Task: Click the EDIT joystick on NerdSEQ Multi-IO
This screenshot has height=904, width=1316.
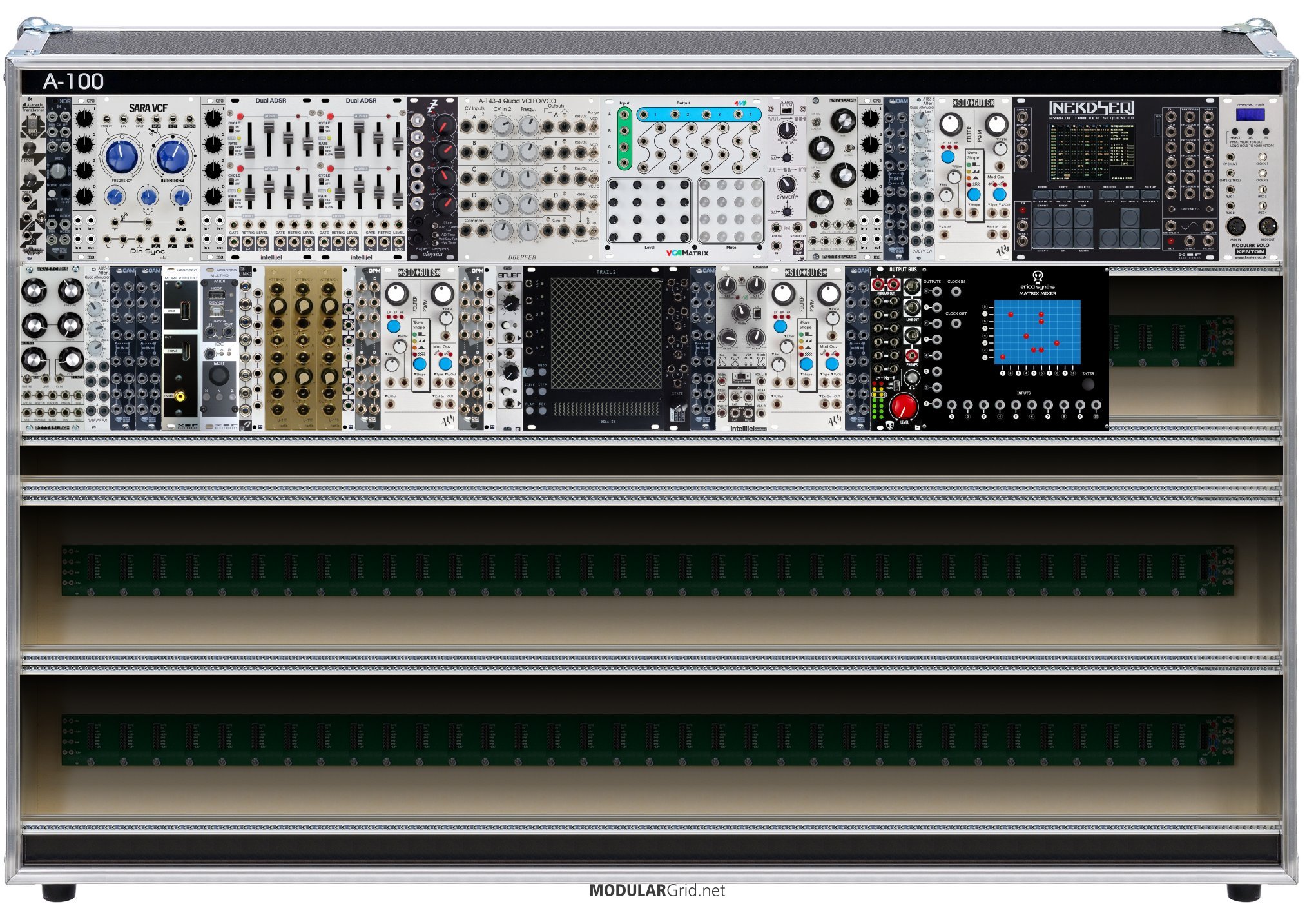Action: pos(219,376)
